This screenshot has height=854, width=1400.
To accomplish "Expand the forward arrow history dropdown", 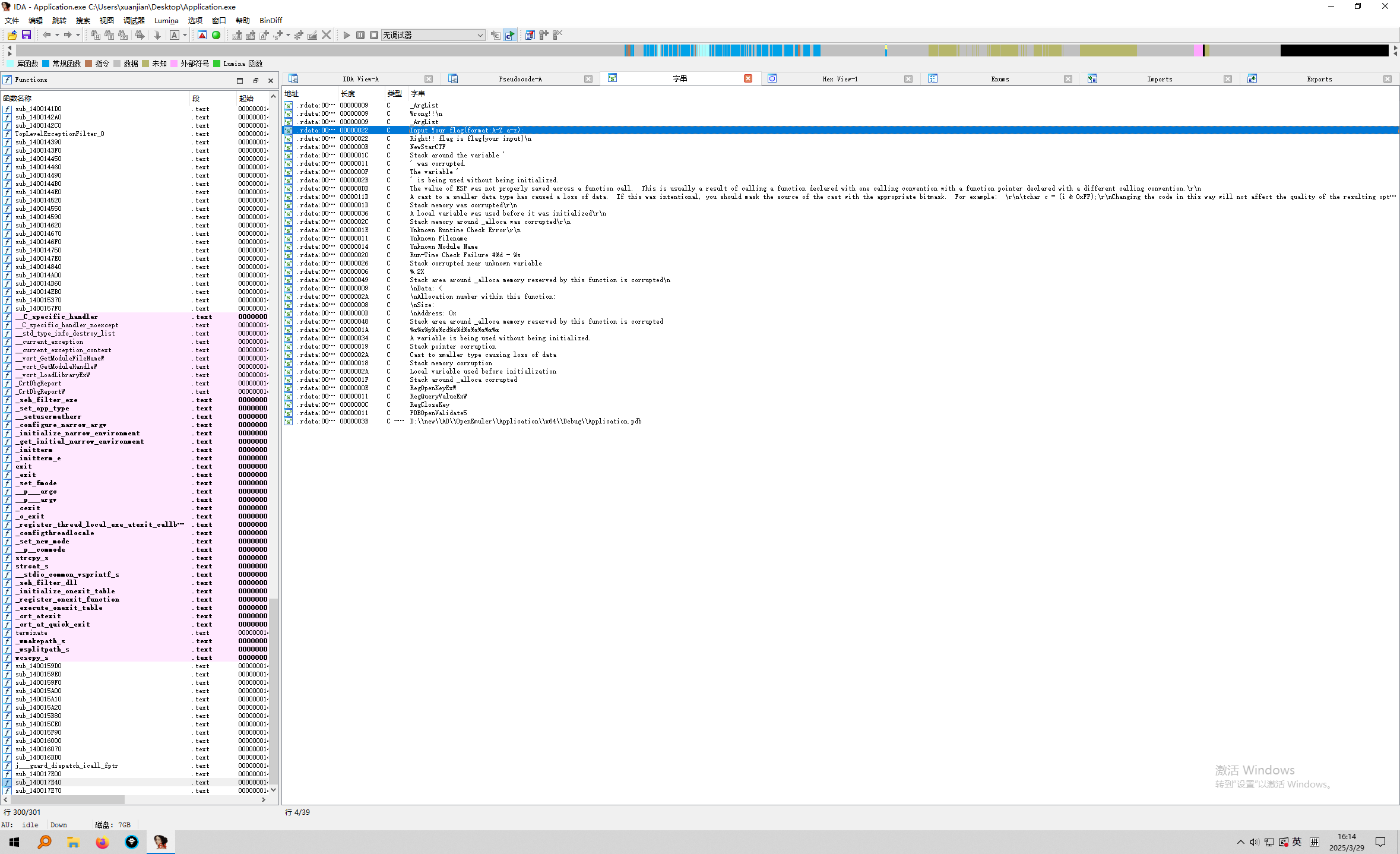I will click(78, 35).
